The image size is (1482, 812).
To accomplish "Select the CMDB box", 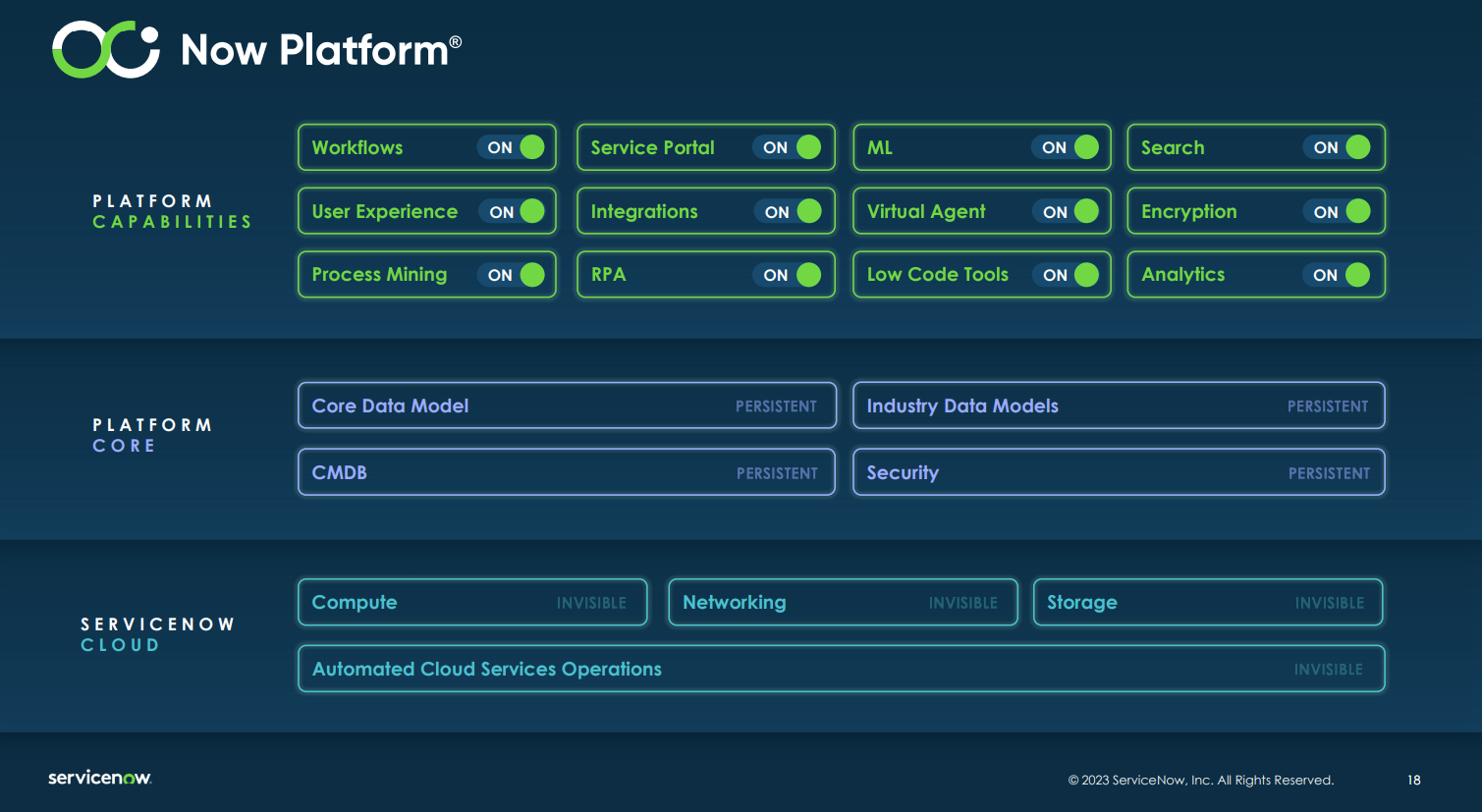I will pos(567,472).
